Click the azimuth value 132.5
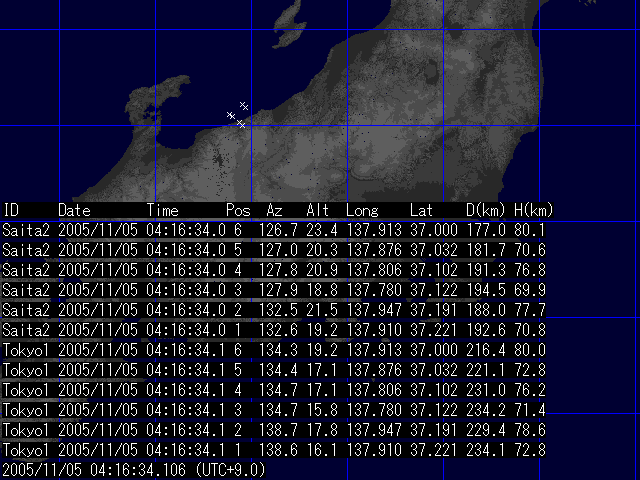 pyautogui.click(x=278, y=310)
